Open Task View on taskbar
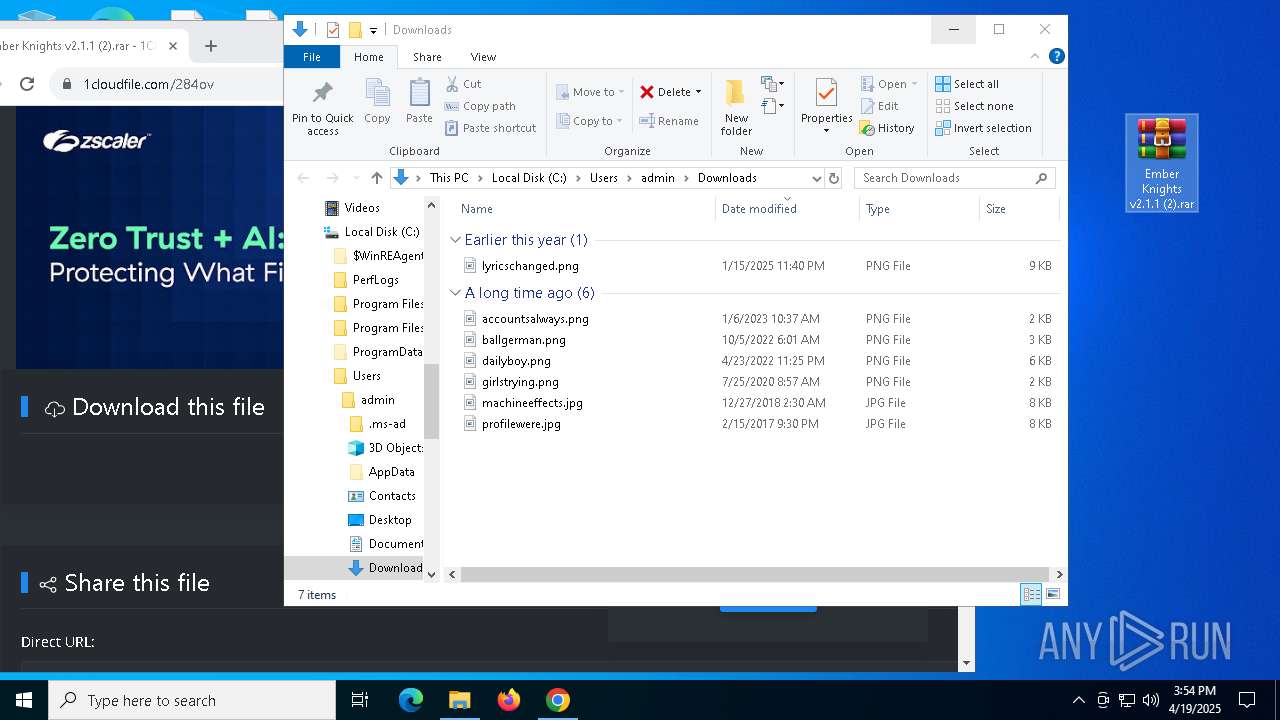The width and height of the screenshot is (1280, 720). [x=360, y=700]
